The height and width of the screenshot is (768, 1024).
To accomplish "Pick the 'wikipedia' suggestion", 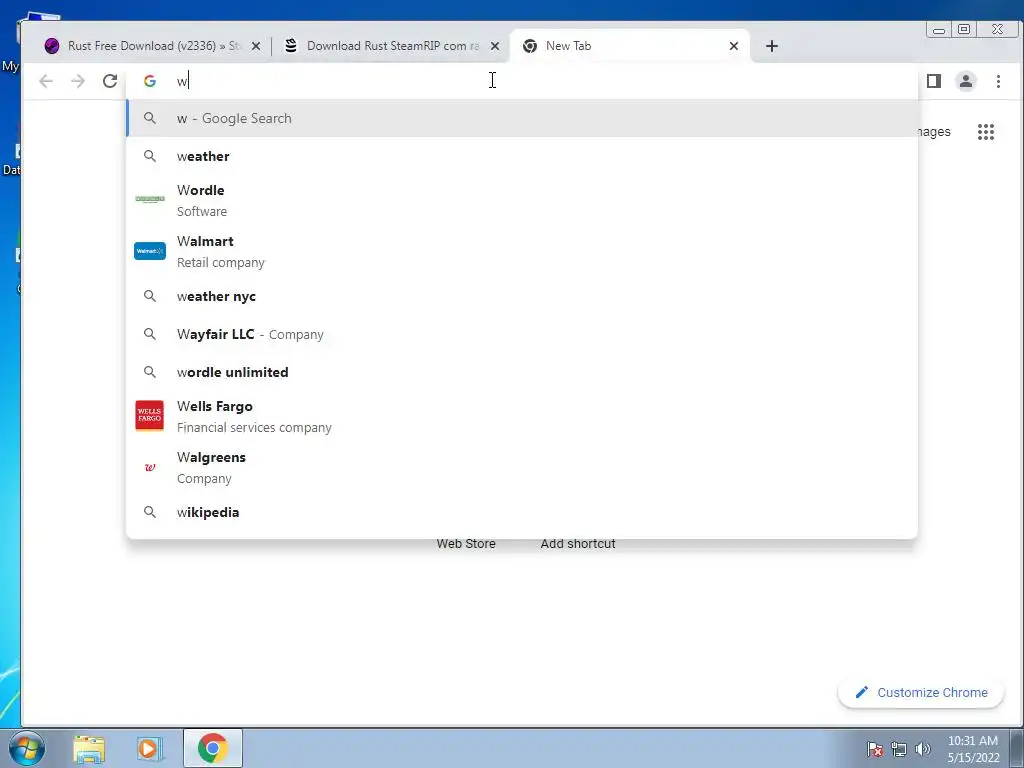I will point(522,512).
